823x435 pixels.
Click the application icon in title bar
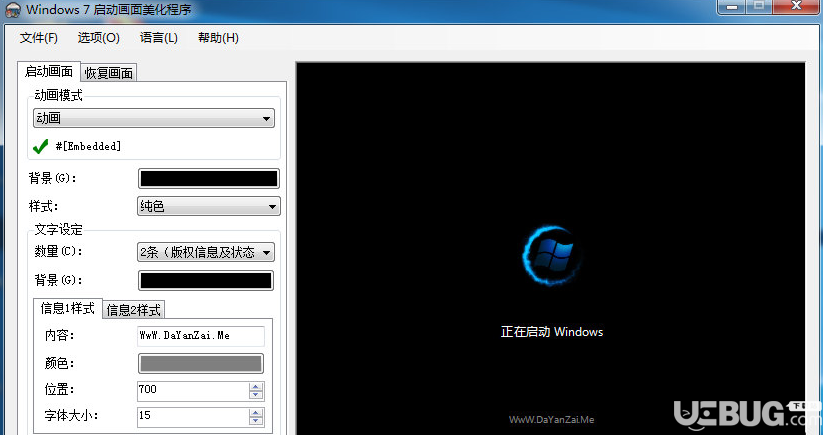point(13,10)
